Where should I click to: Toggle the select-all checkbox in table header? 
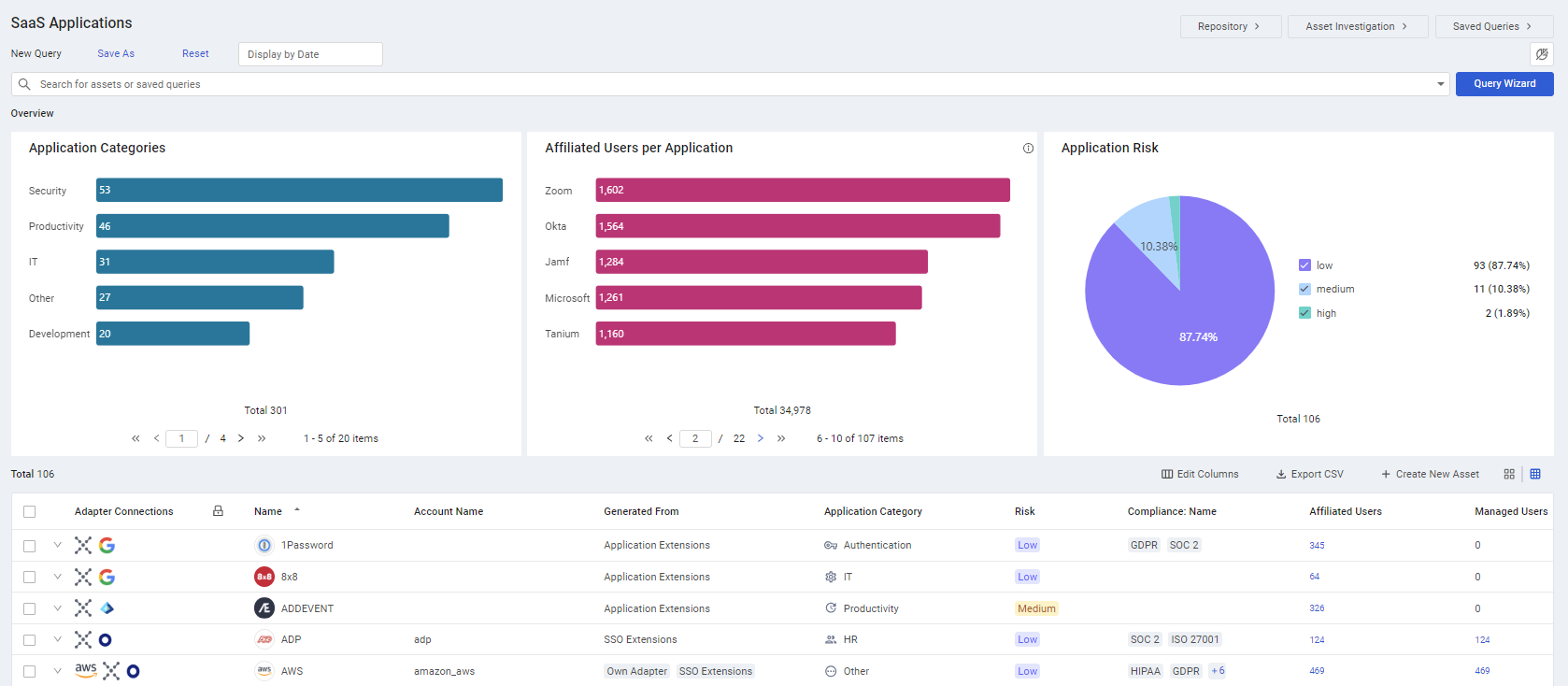pyautogui.click(x=30, y=511)
